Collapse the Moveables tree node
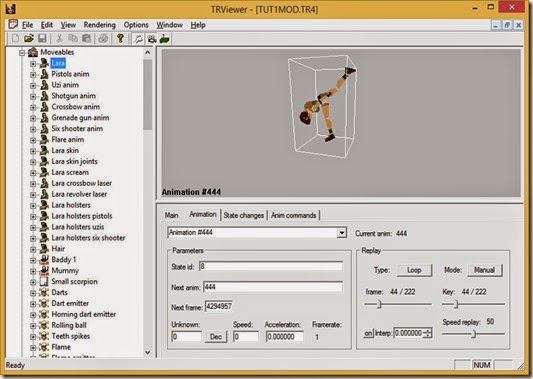 pyautogui.click(x=22, y=53)
